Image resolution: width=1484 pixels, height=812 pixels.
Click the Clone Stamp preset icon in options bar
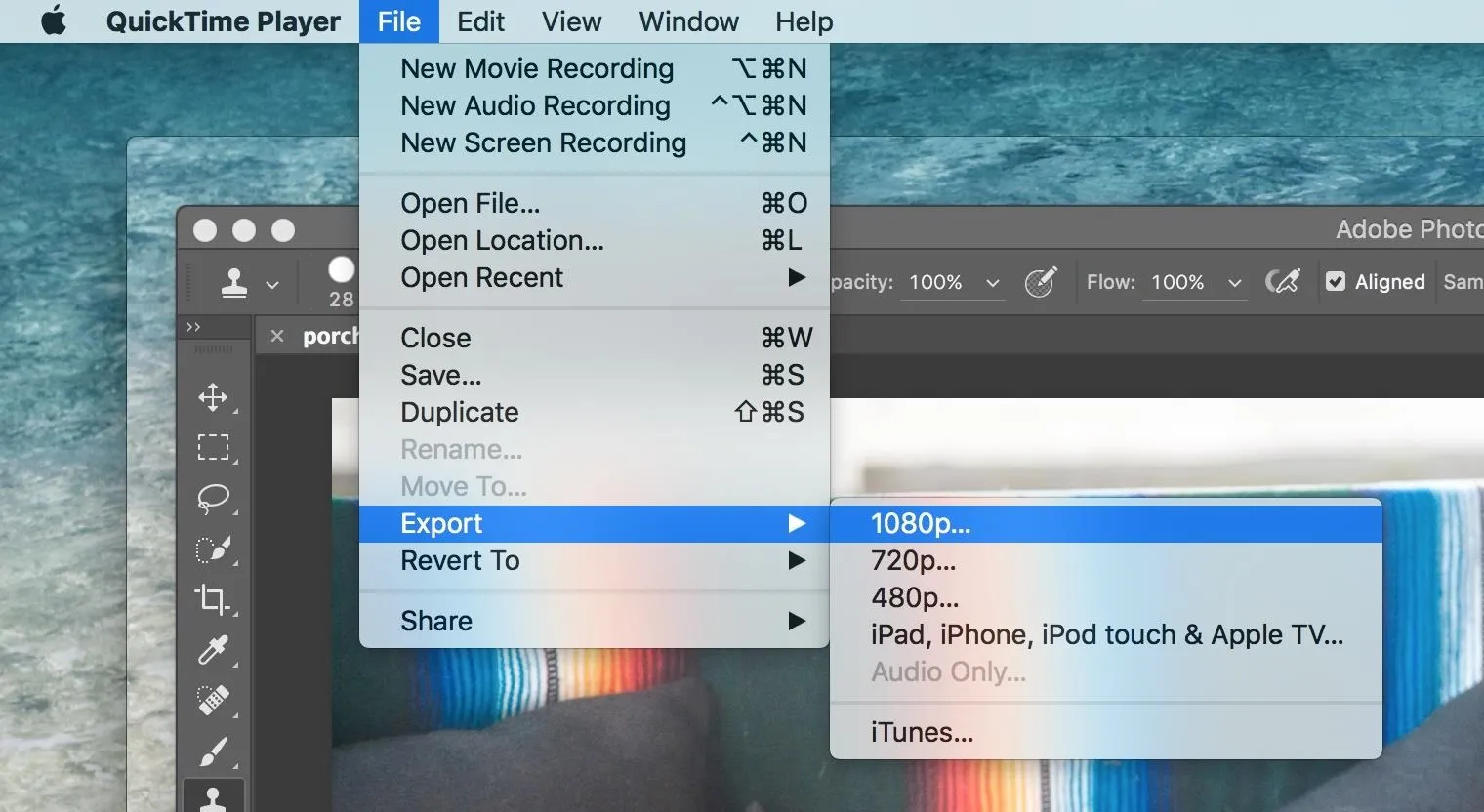(x=234, y=283)
